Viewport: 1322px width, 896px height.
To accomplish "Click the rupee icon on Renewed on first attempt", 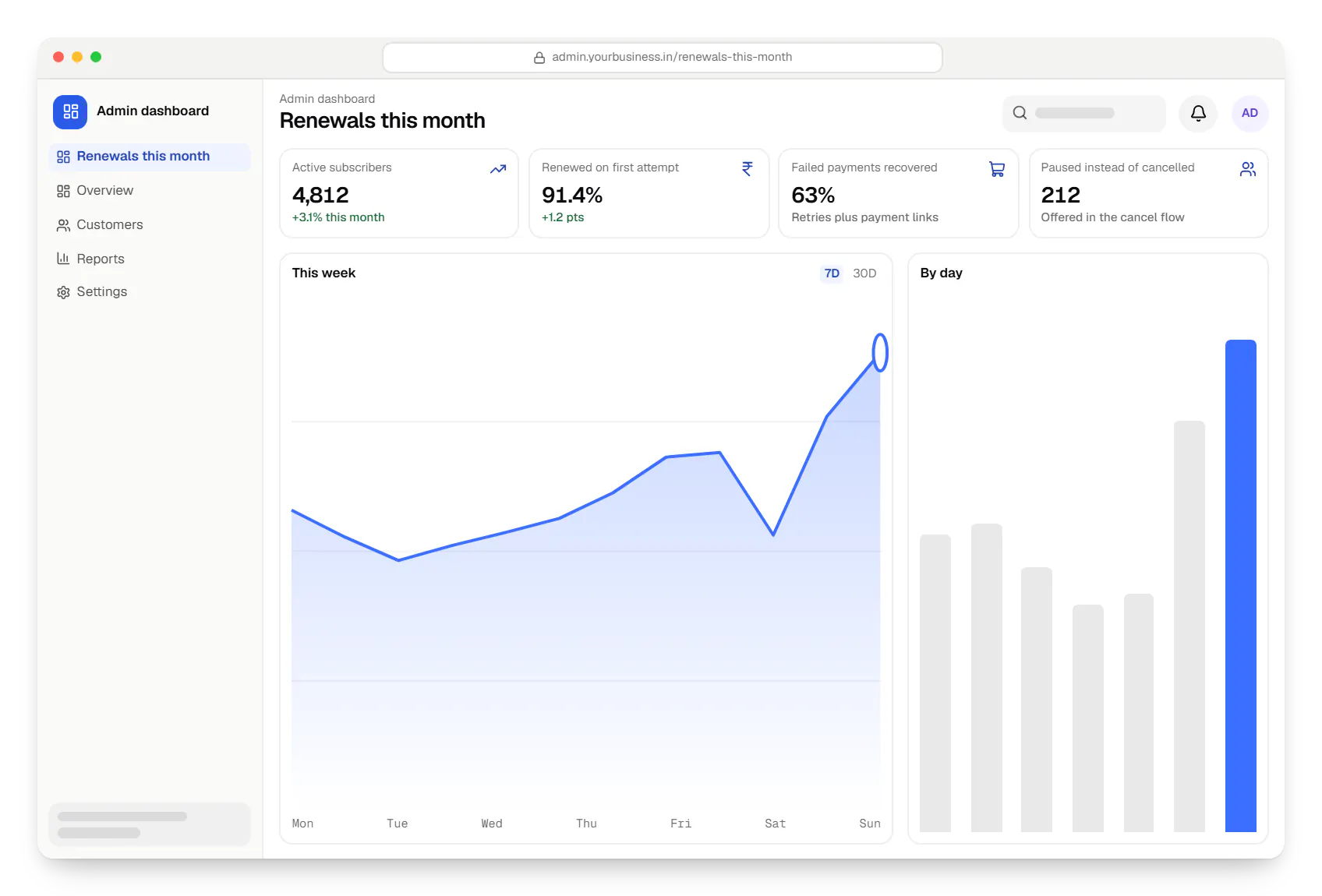I will tap(748, 169).
